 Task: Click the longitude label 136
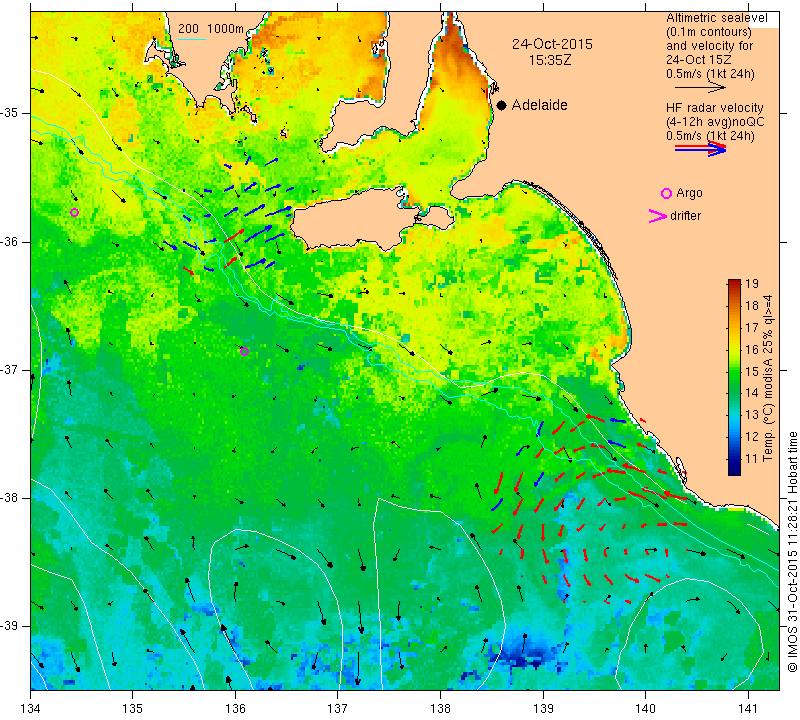(235, 709)
